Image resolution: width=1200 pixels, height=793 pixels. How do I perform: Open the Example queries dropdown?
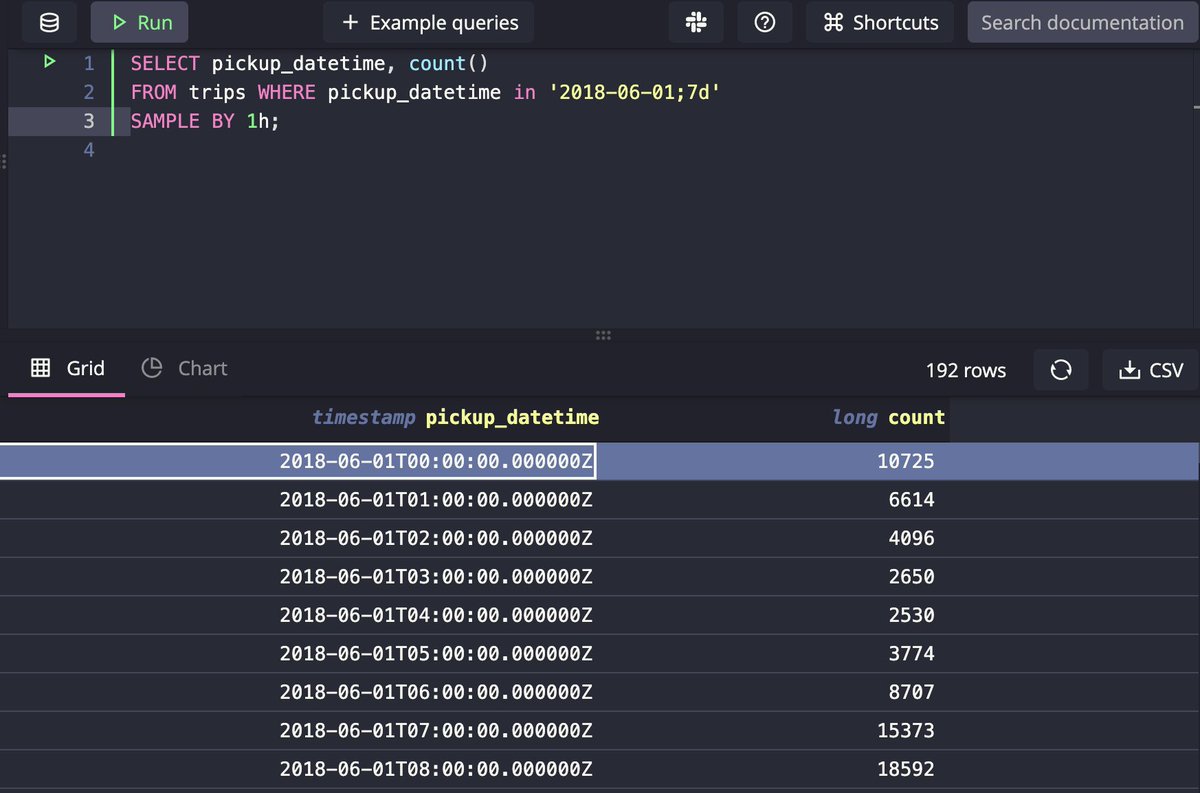coord(428,21)
